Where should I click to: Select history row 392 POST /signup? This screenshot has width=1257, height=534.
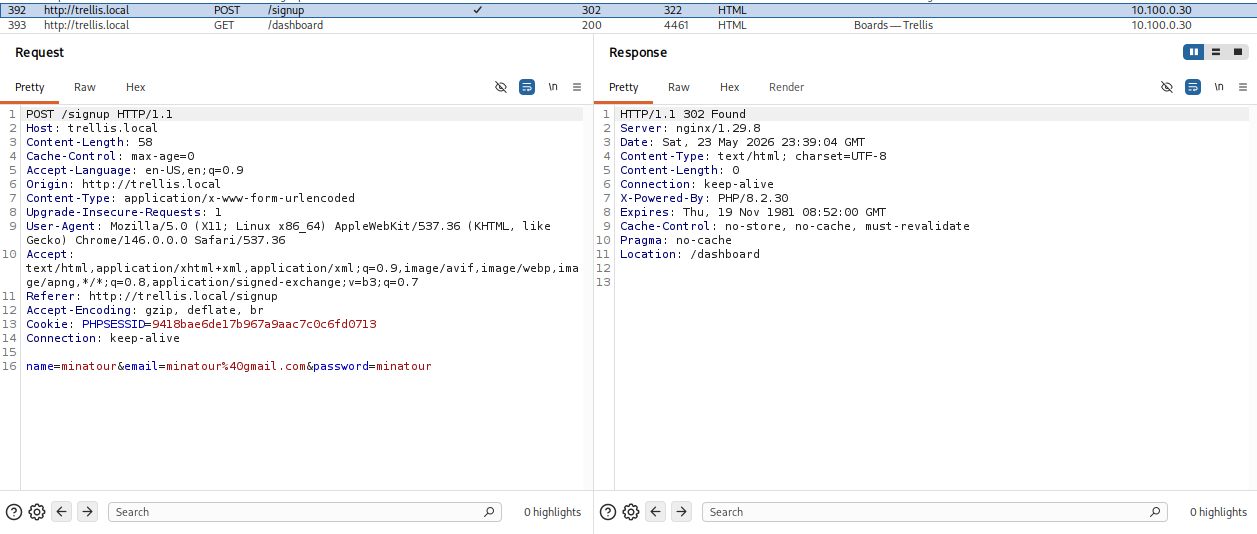[628, 10]
